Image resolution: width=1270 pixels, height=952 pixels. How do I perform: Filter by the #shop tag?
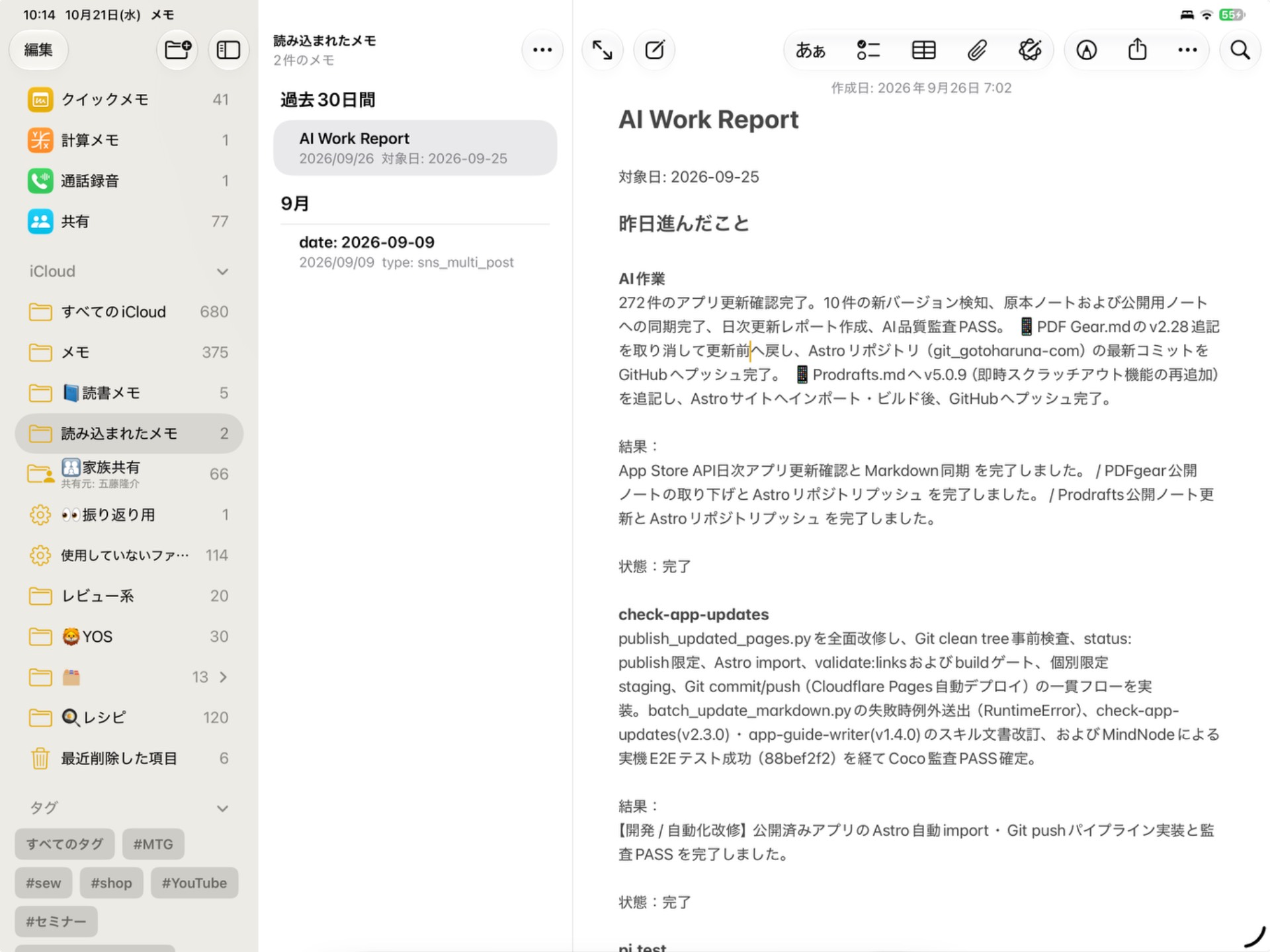click(111, 883)
